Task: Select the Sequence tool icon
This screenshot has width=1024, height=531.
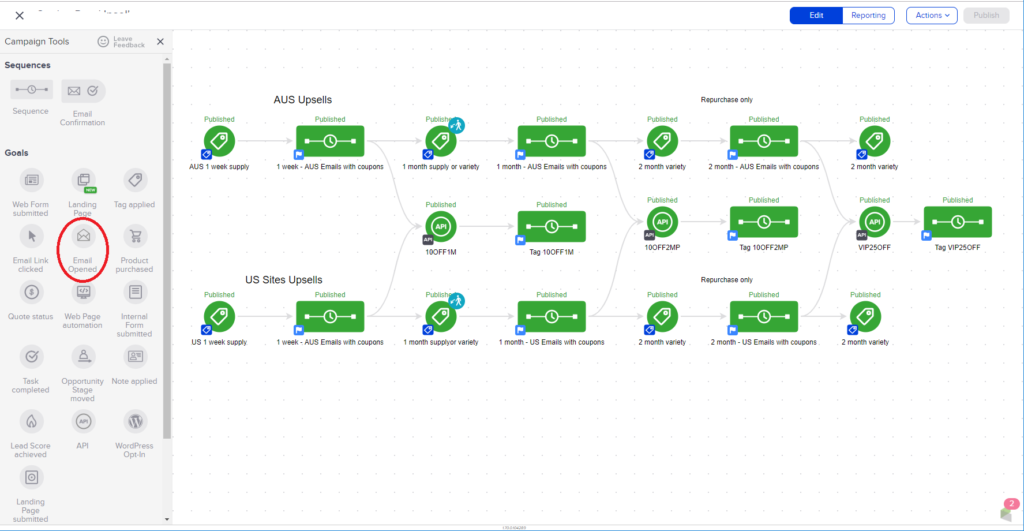Action: pos(31,91)
